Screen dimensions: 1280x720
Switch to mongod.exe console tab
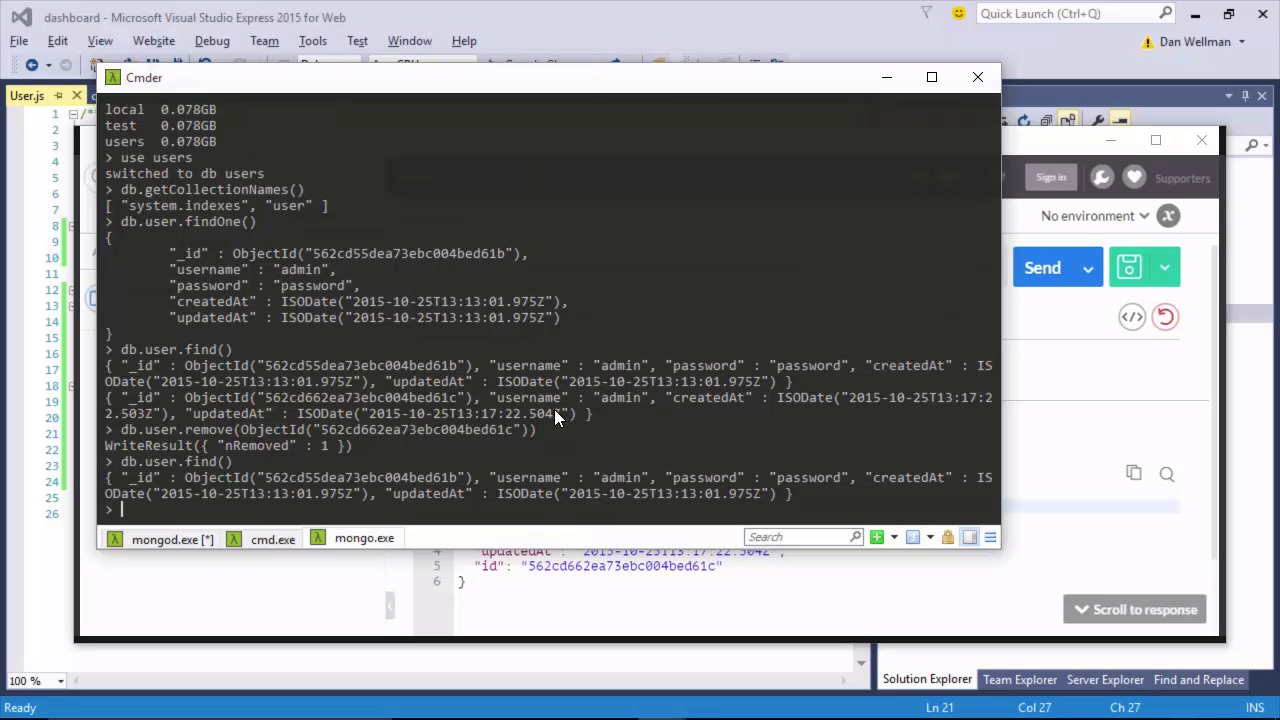(161, 539)
